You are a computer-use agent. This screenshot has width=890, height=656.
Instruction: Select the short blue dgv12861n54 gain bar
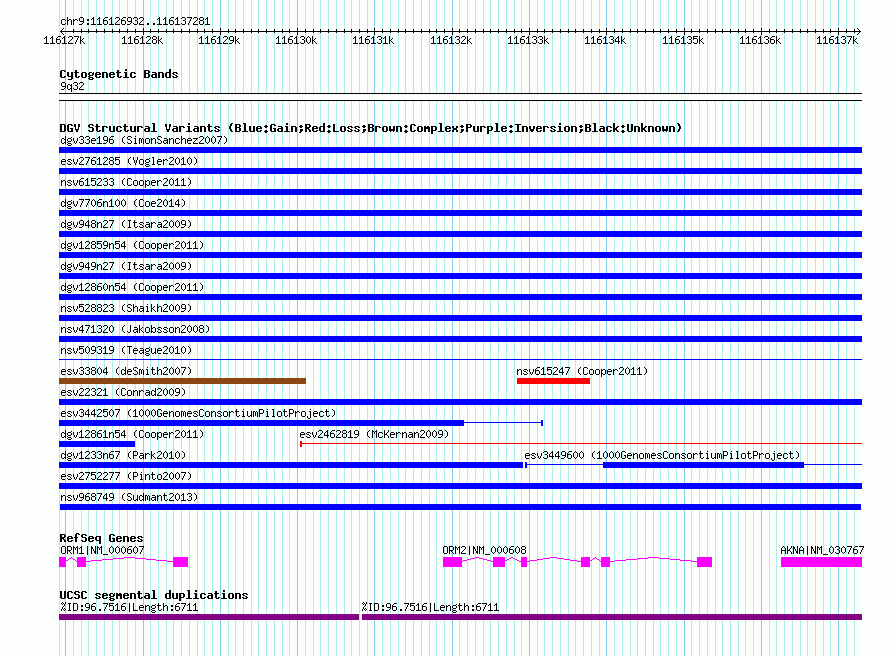tap(97, 444)
